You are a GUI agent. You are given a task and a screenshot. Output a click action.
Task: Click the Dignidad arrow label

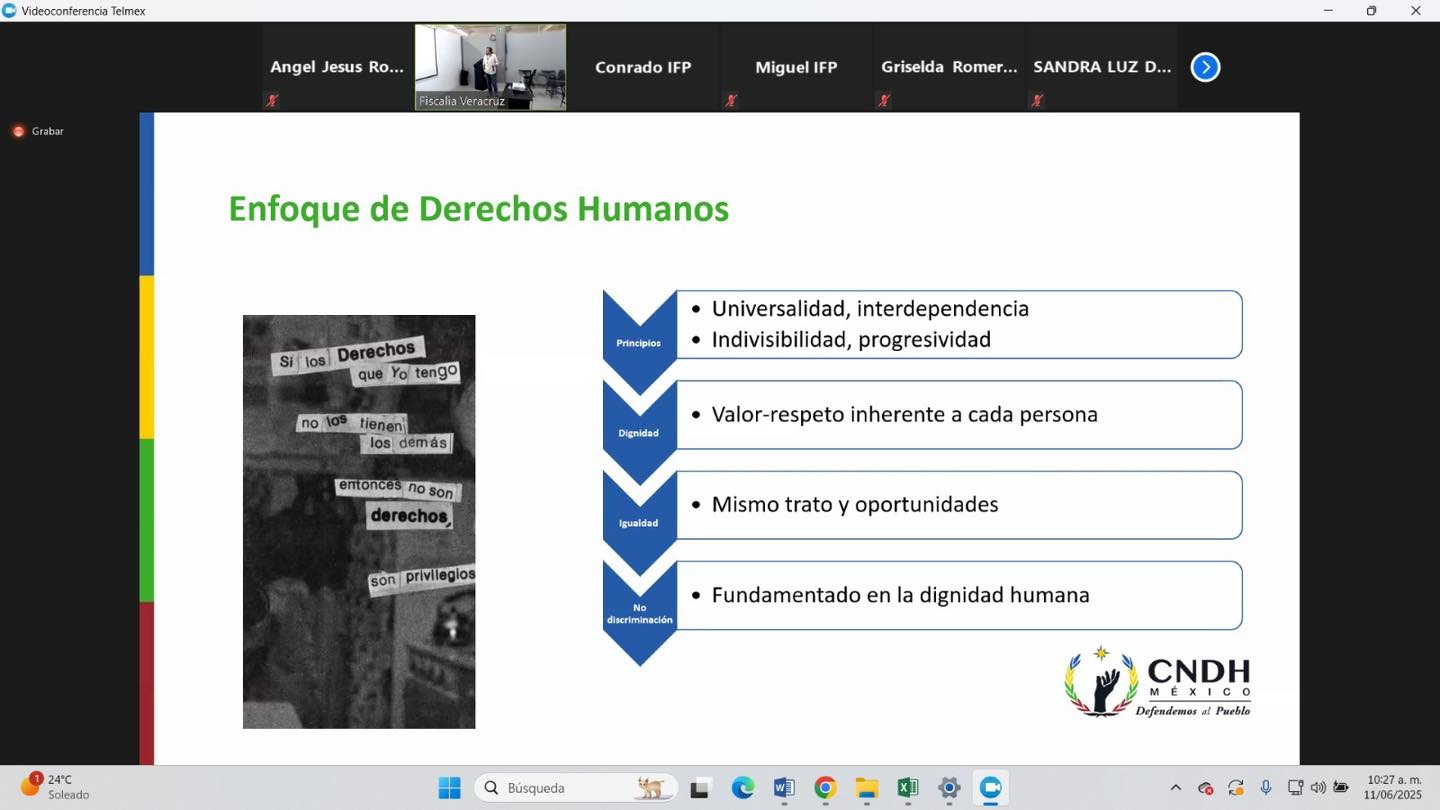(x=639, y=433)
